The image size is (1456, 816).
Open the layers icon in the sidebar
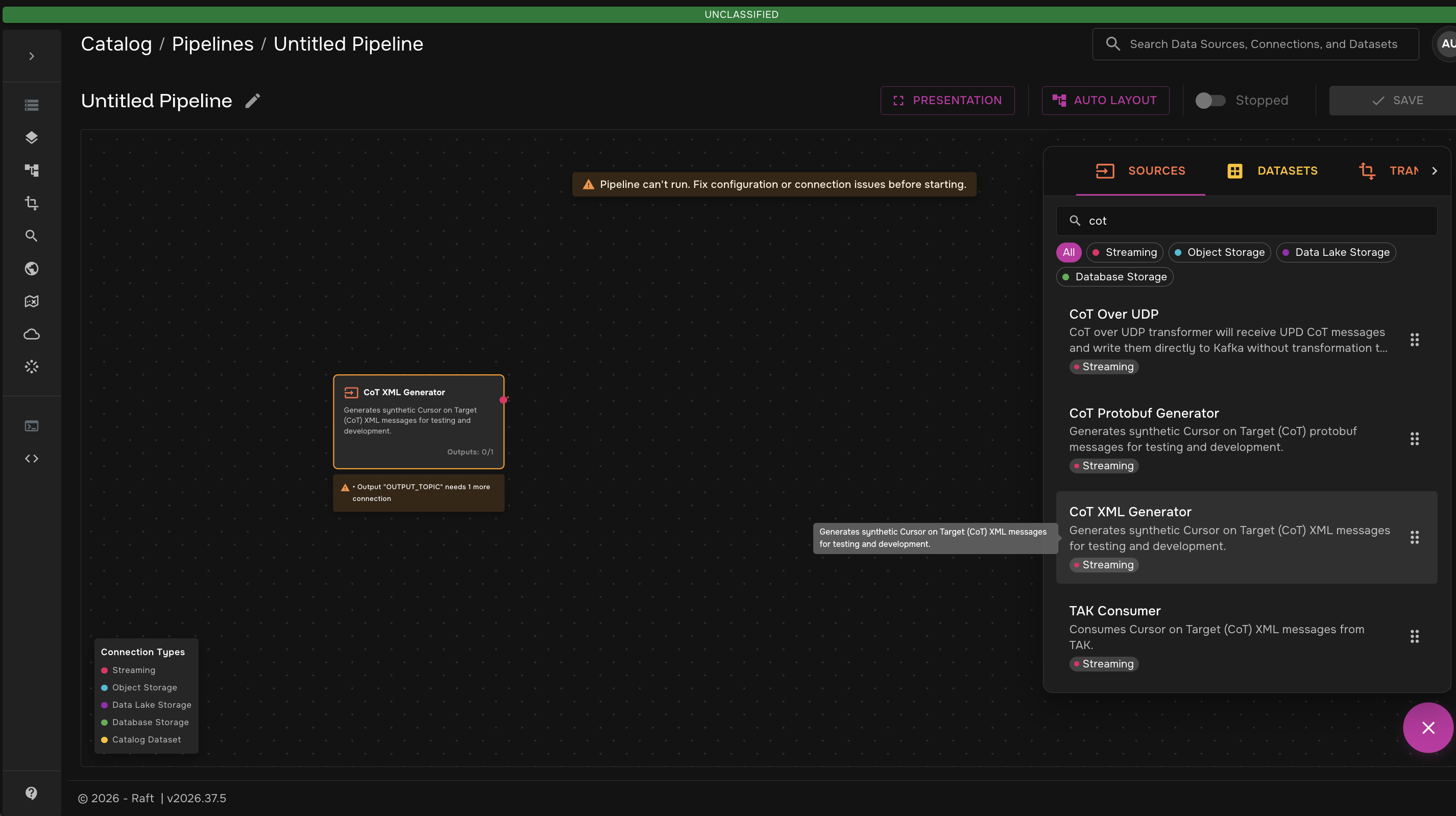pyautogui.click(x=32, y=137)
